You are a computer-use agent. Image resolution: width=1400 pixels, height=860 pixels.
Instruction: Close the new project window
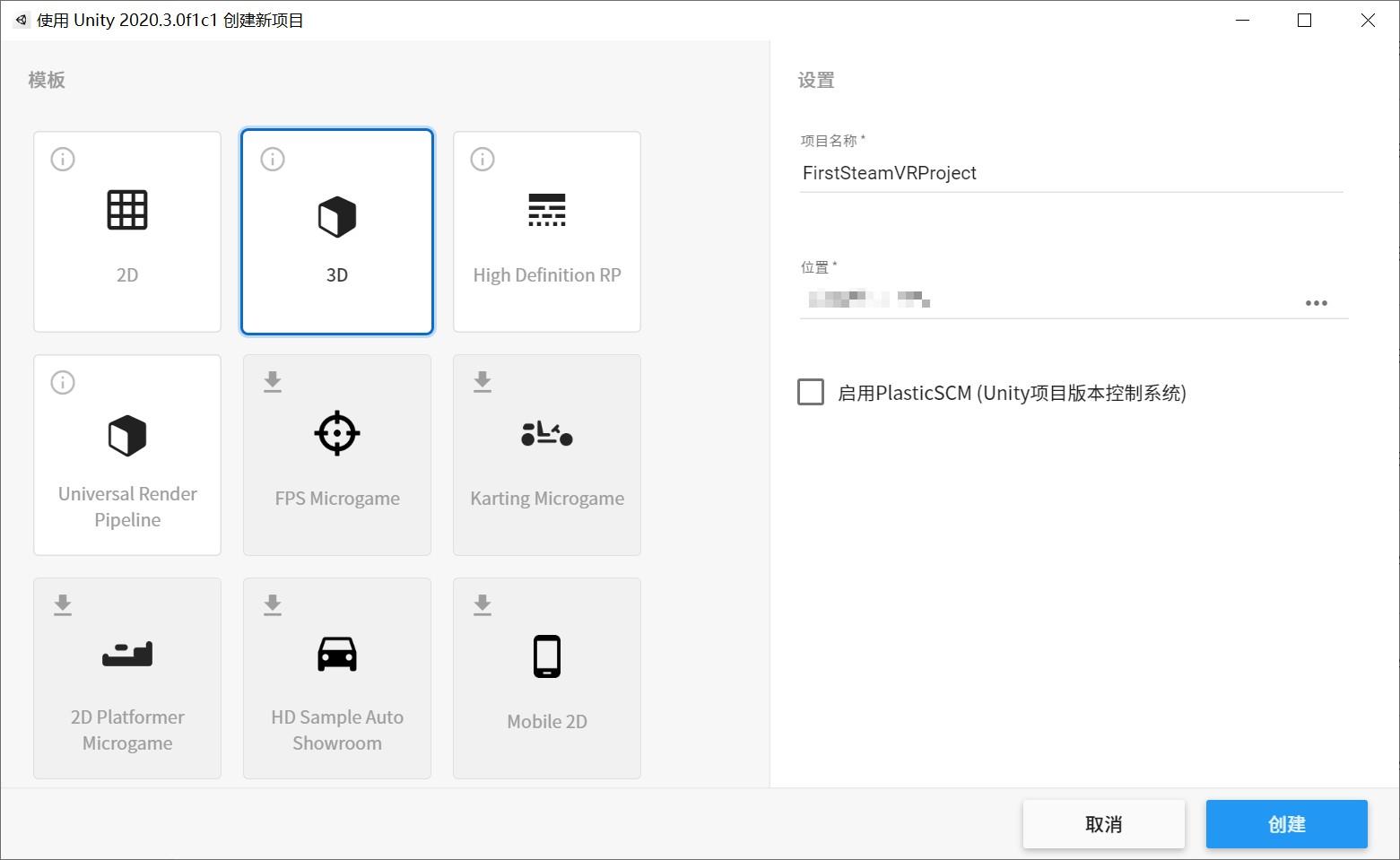coord(1368,20)
